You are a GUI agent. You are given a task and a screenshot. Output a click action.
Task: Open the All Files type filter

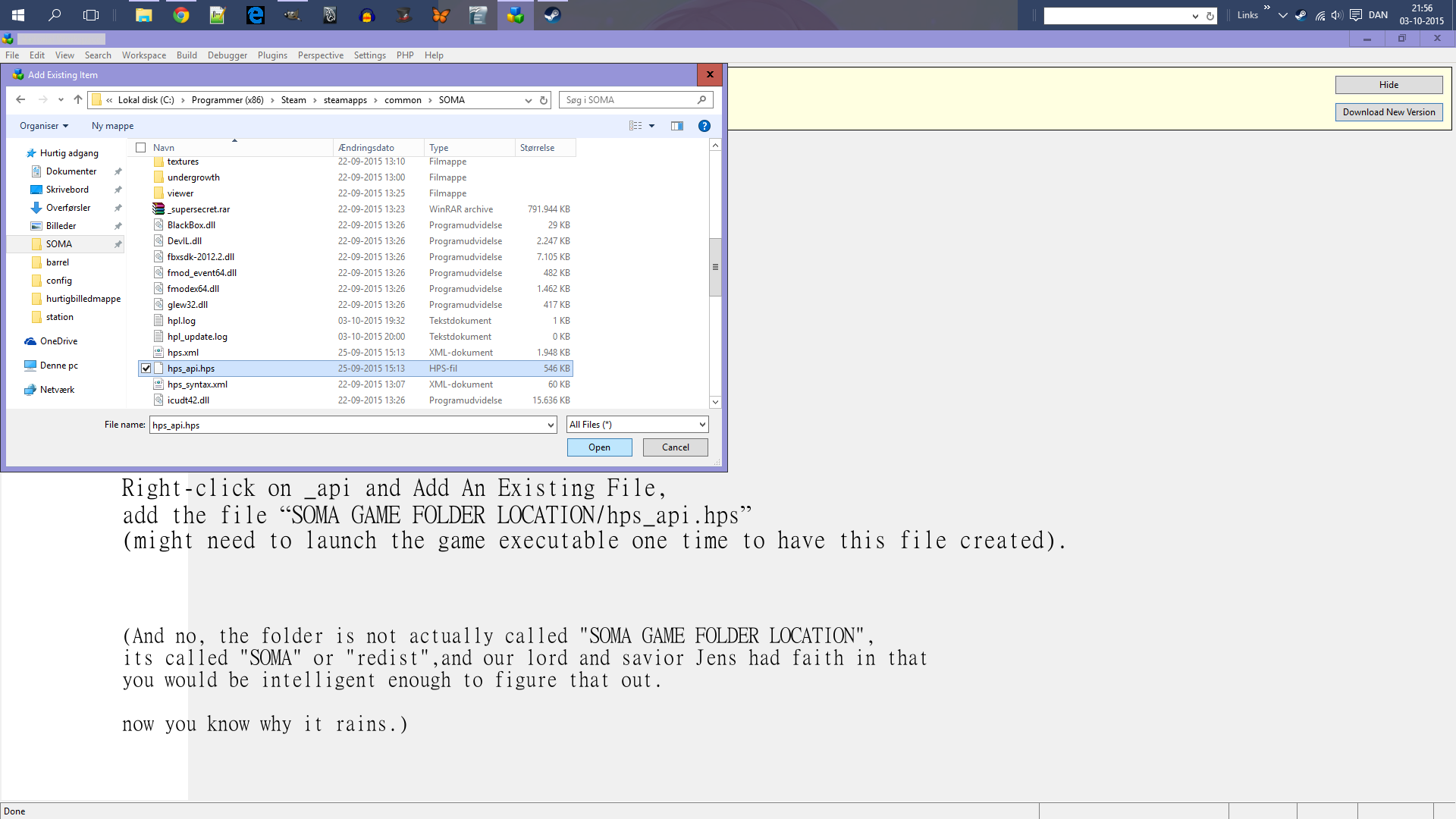click(638, 425)
